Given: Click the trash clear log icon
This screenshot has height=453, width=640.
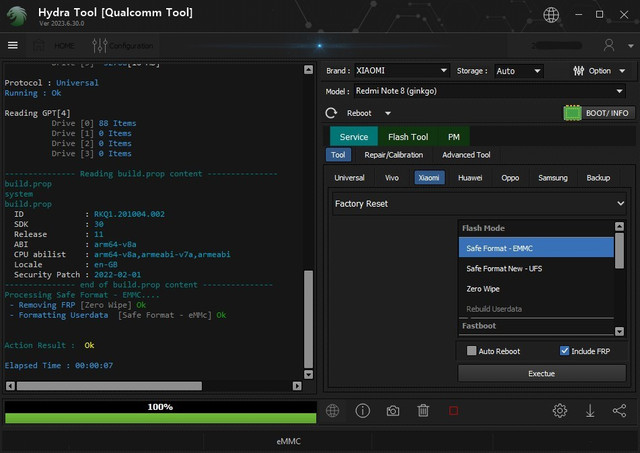Looking at the screenshot, I should (423, 411).
